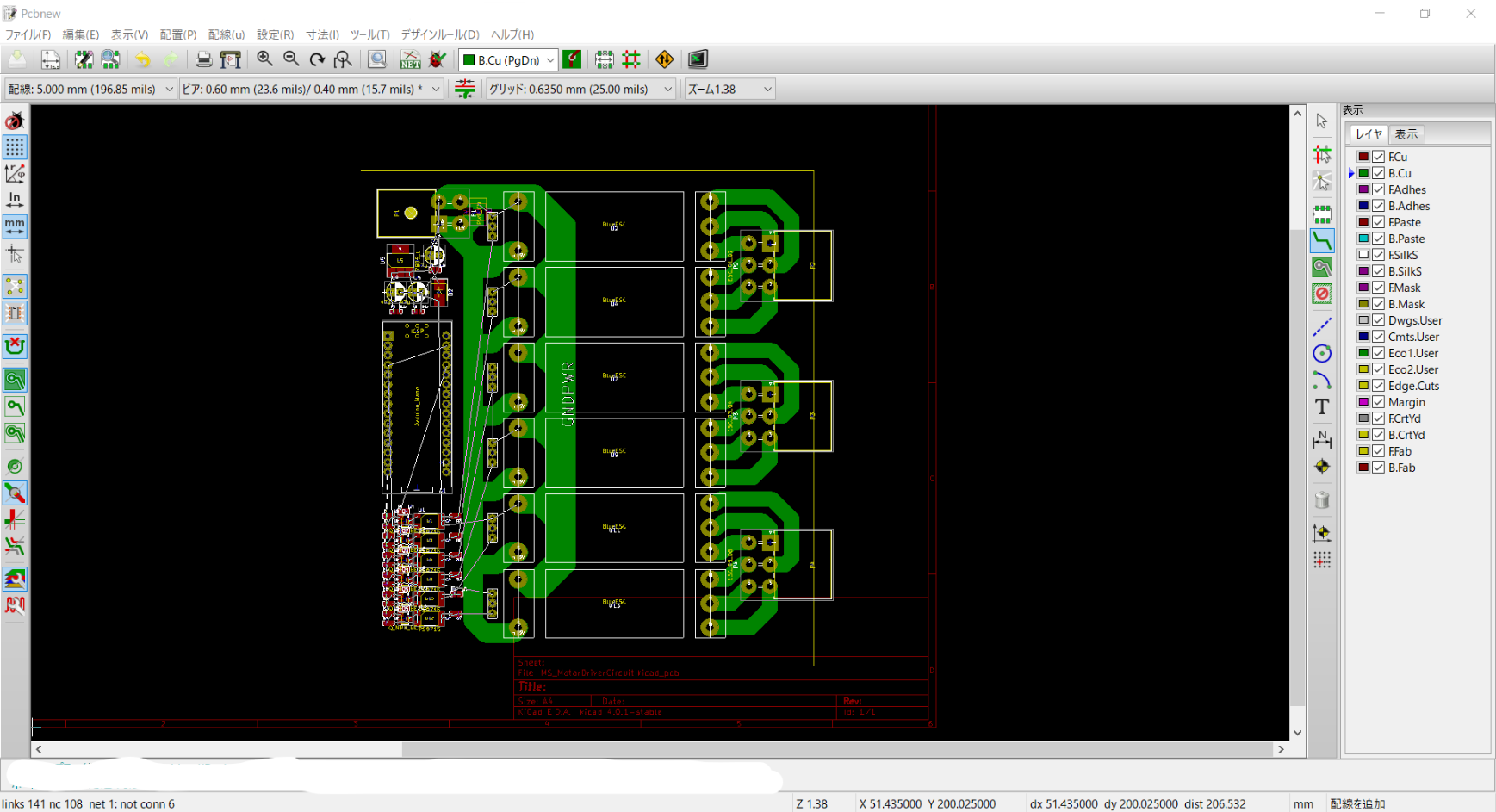
Task: Toggle board ratsnest display
Action: (15, 286)
